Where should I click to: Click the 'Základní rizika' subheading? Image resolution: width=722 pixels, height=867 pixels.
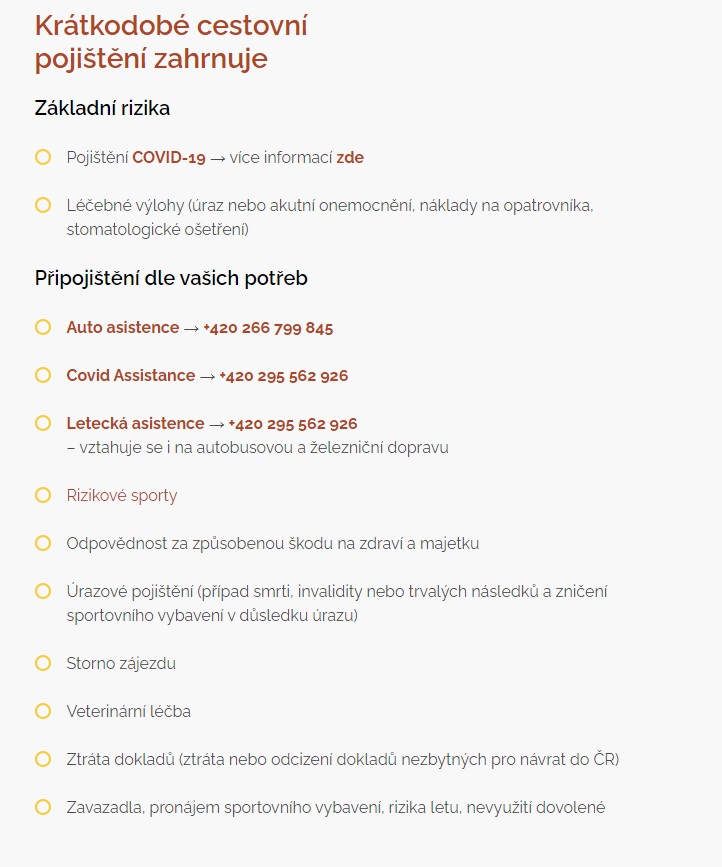(x=102, y=108)
